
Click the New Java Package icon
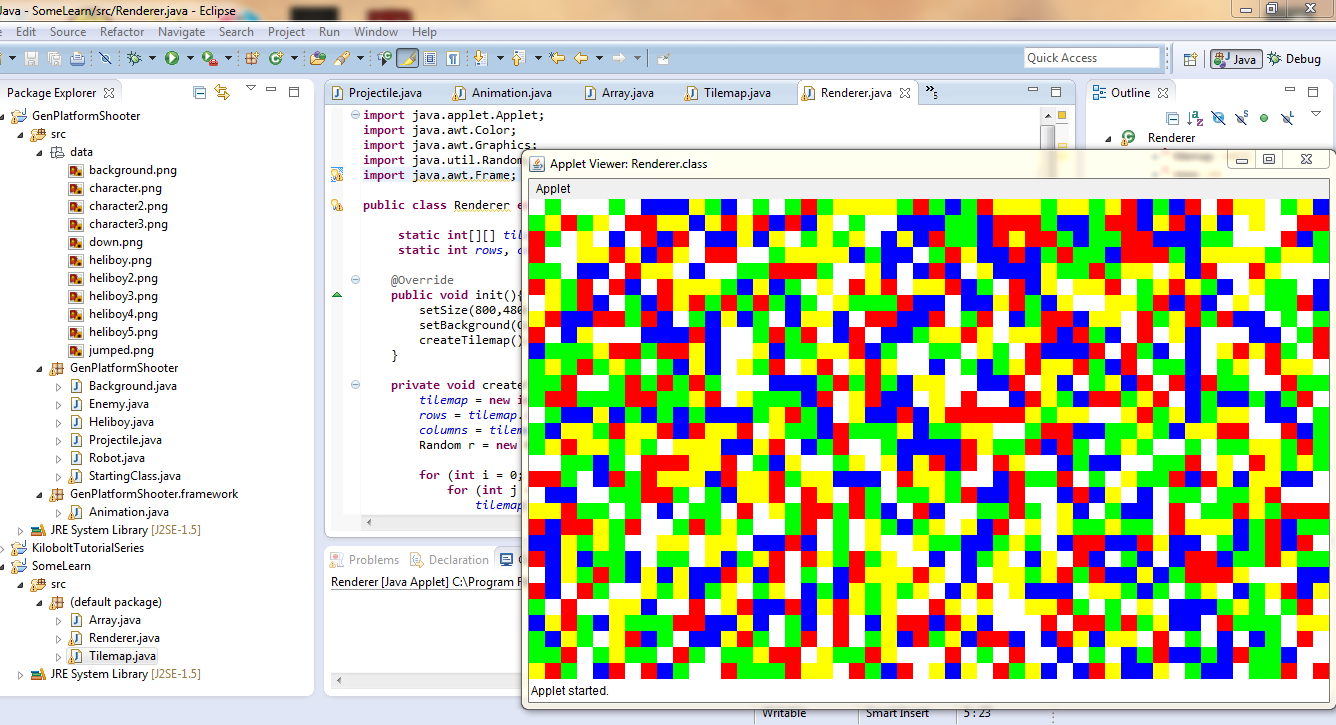point(252,58)
